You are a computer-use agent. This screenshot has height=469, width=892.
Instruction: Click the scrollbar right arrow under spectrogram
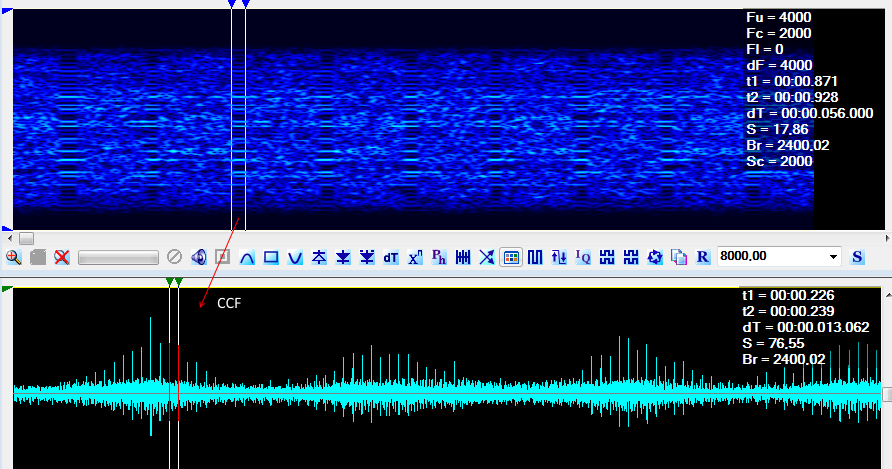coord(887,238)
